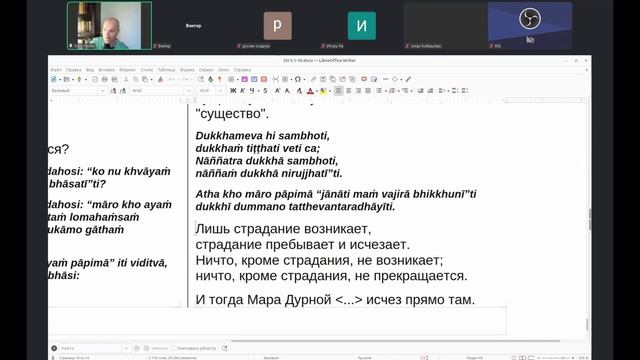Click the Clear Direct Formatting icon
640x360 pixels.
[x=300, y=91]
